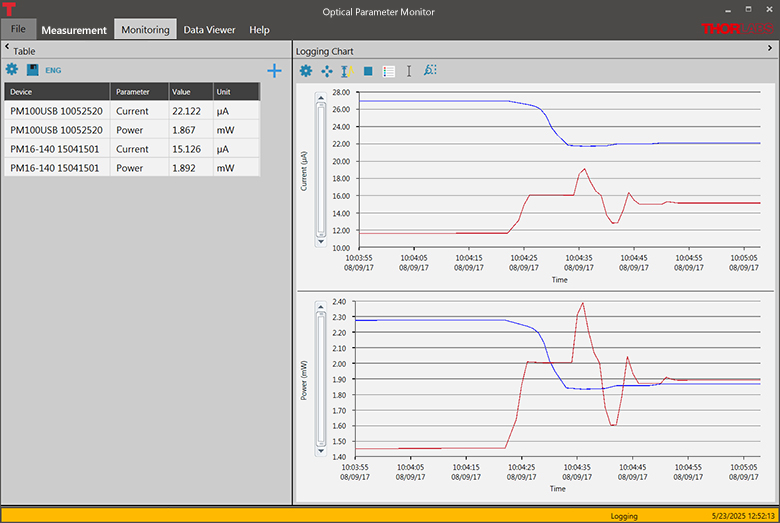780x523 pixels.
Task: Expand Logging Chart panel right chevron
Action: pyautogui.click(x=772, y=50)
